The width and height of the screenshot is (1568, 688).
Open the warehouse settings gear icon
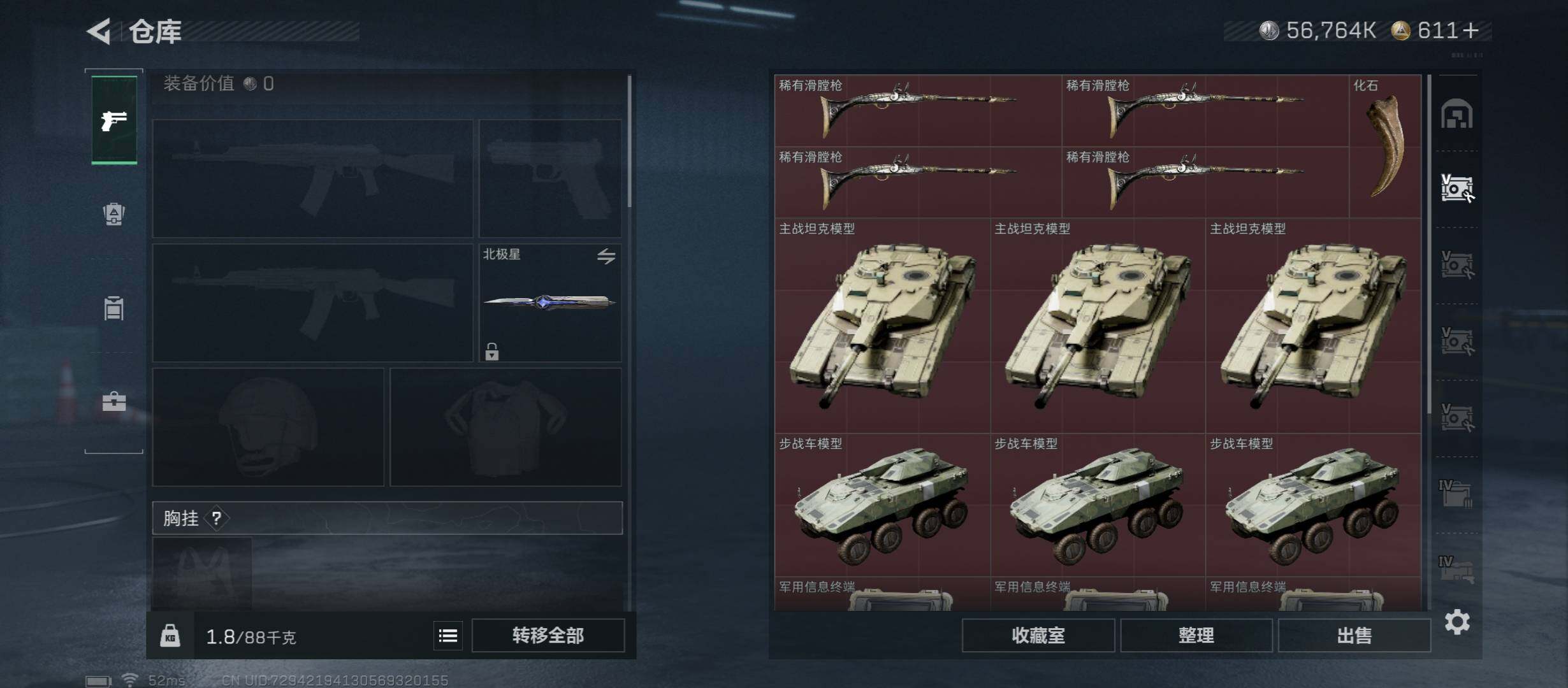coord(1457,622)
